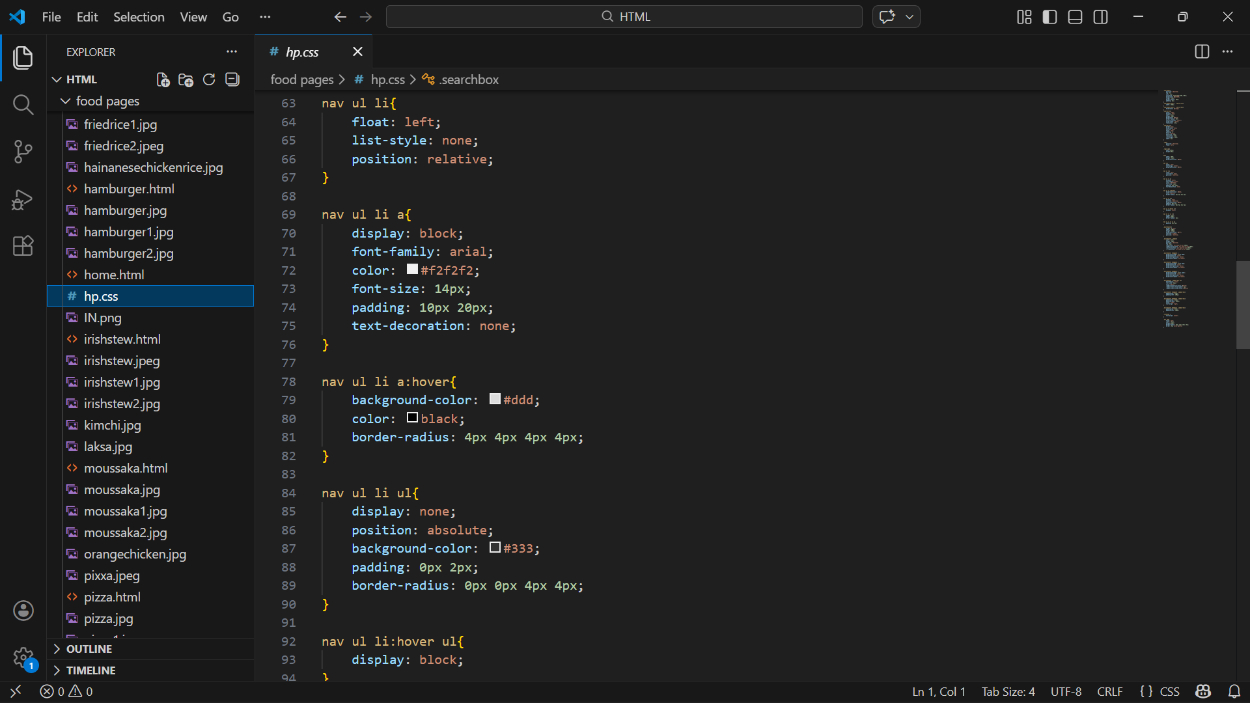Split the editor to the right
Image resolution: width=1250 pixels, height=703 pixels.
[x=1202, y=52]
